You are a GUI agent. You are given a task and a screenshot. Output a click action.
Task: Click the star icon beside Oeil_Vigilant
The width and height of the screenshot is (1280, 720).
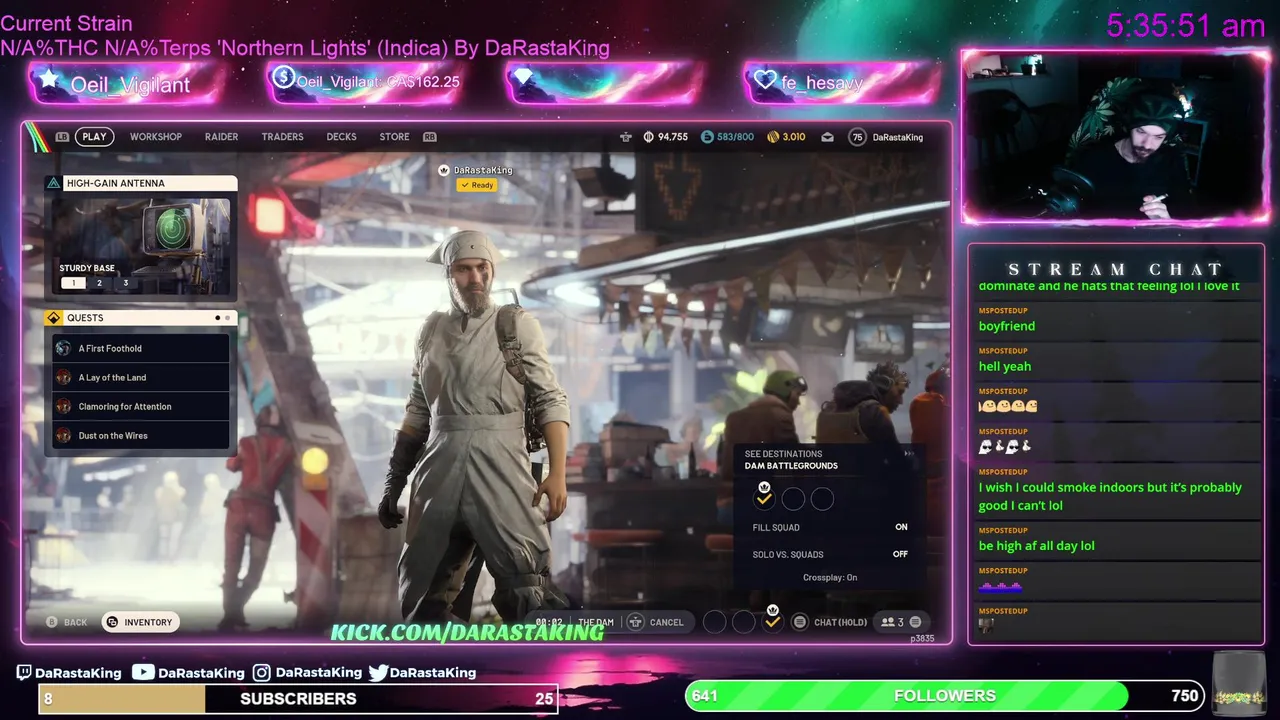pos(49,78)
